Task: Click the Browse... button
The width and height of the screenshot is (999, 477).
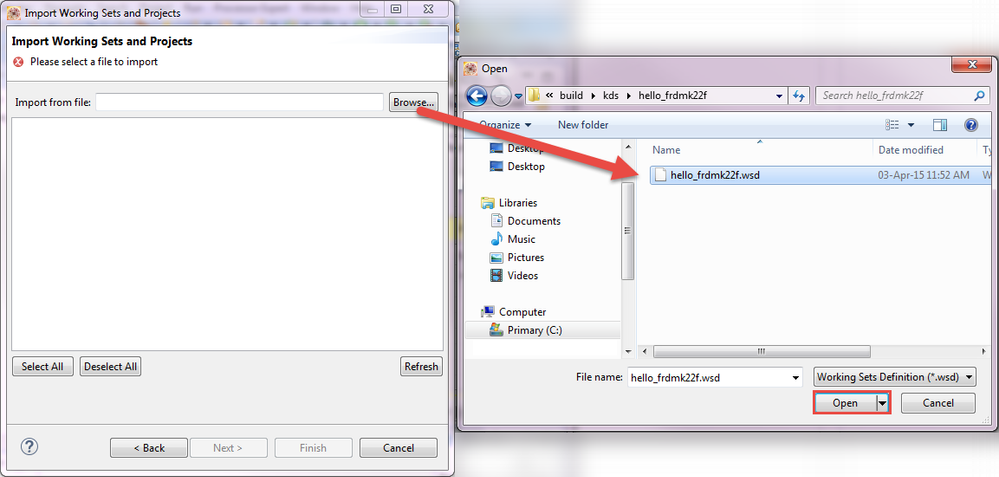Action: 413,102
